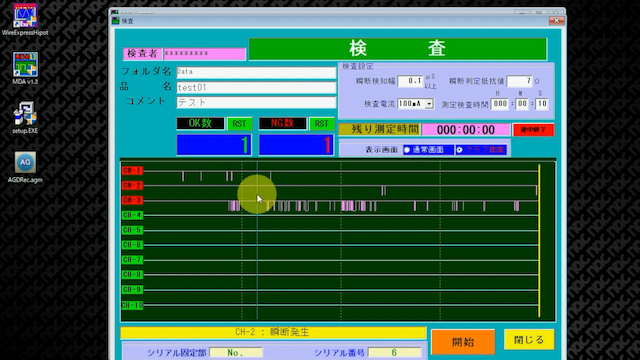Select the setup.EXE desktop icon
The height and width of the screenshot is (360, 640).
pos(25,117)
